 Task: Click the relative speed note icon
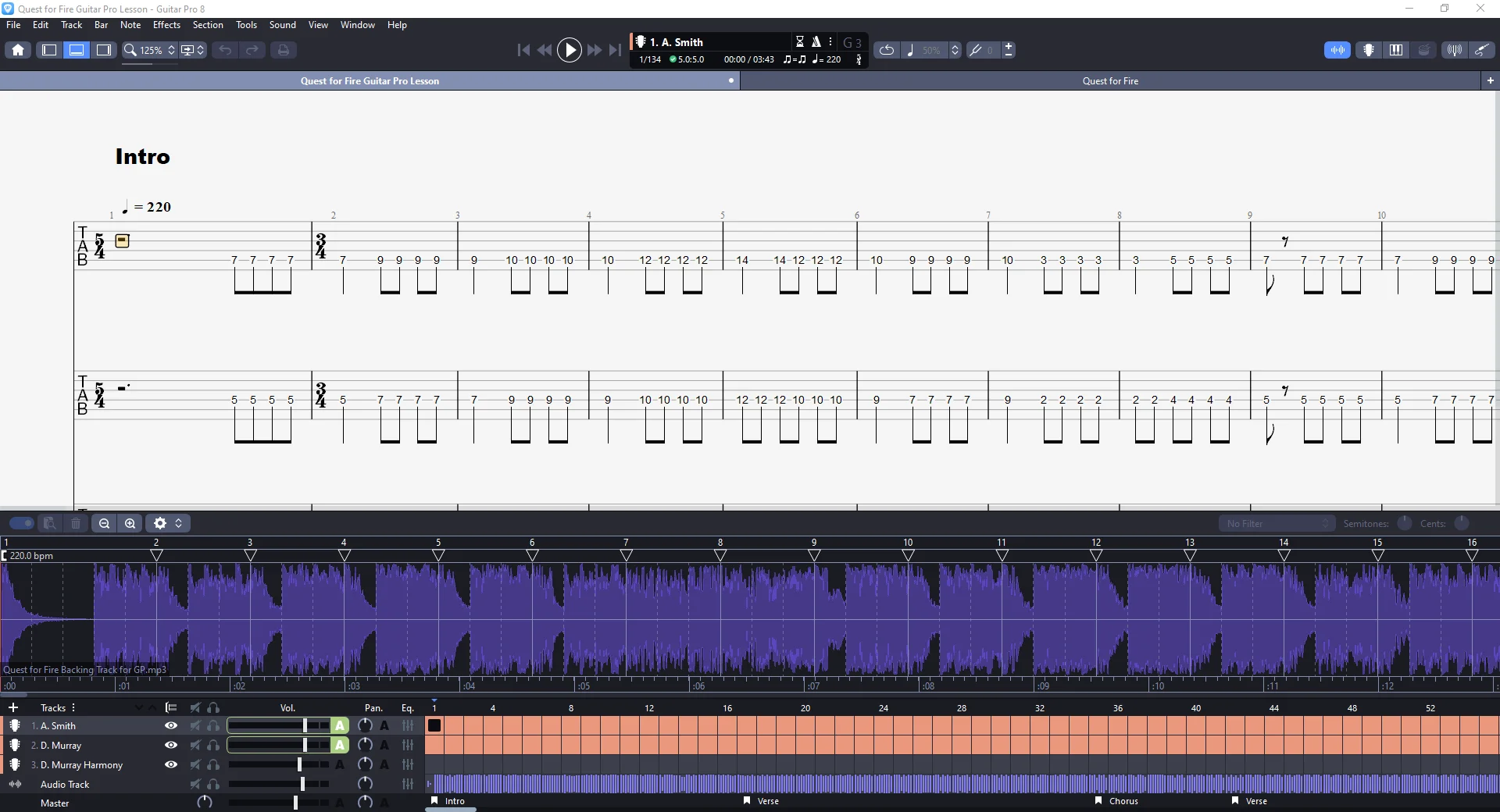(x=910, y=50)
